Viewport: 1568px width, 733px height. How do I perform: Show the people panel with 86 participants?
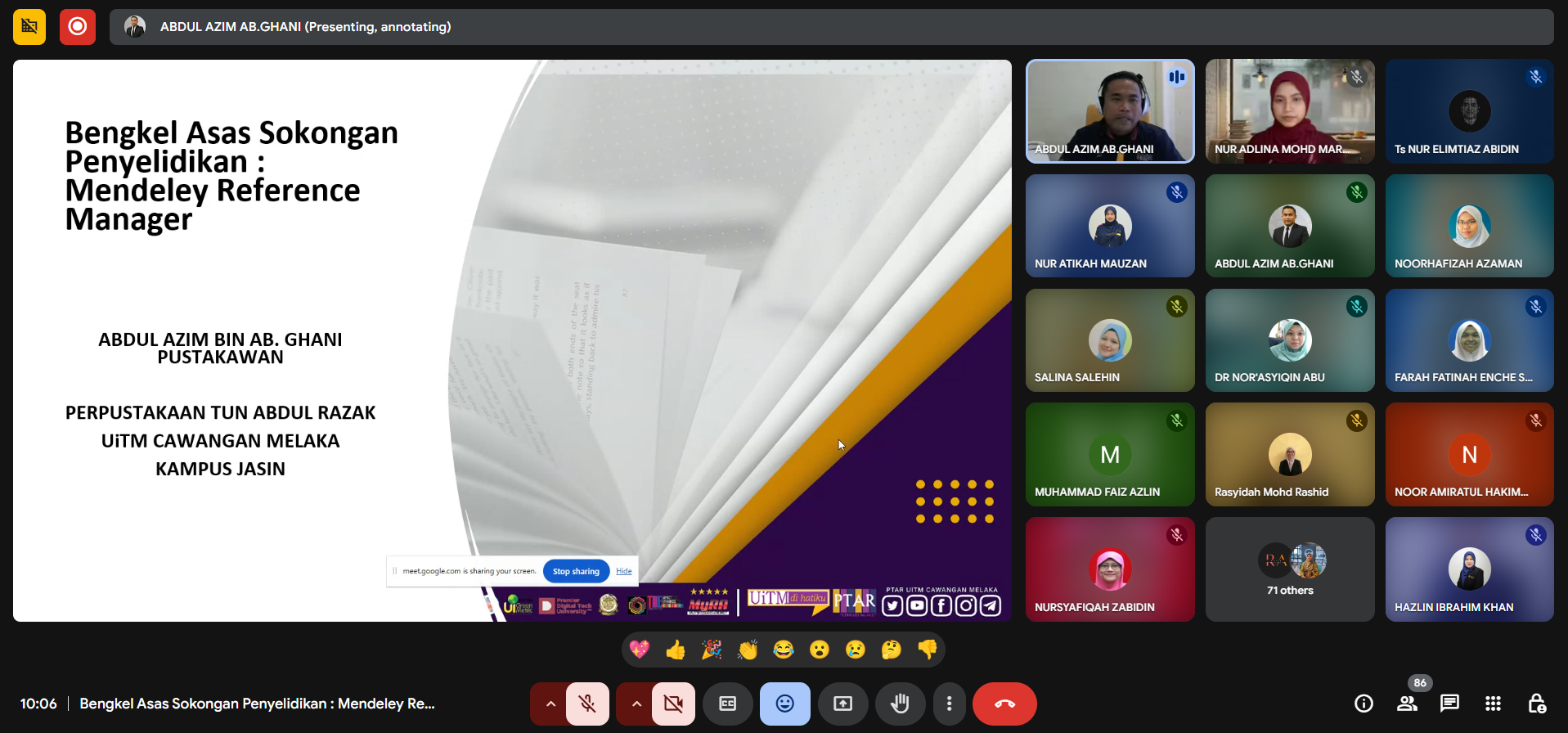tap(1408, 704)
